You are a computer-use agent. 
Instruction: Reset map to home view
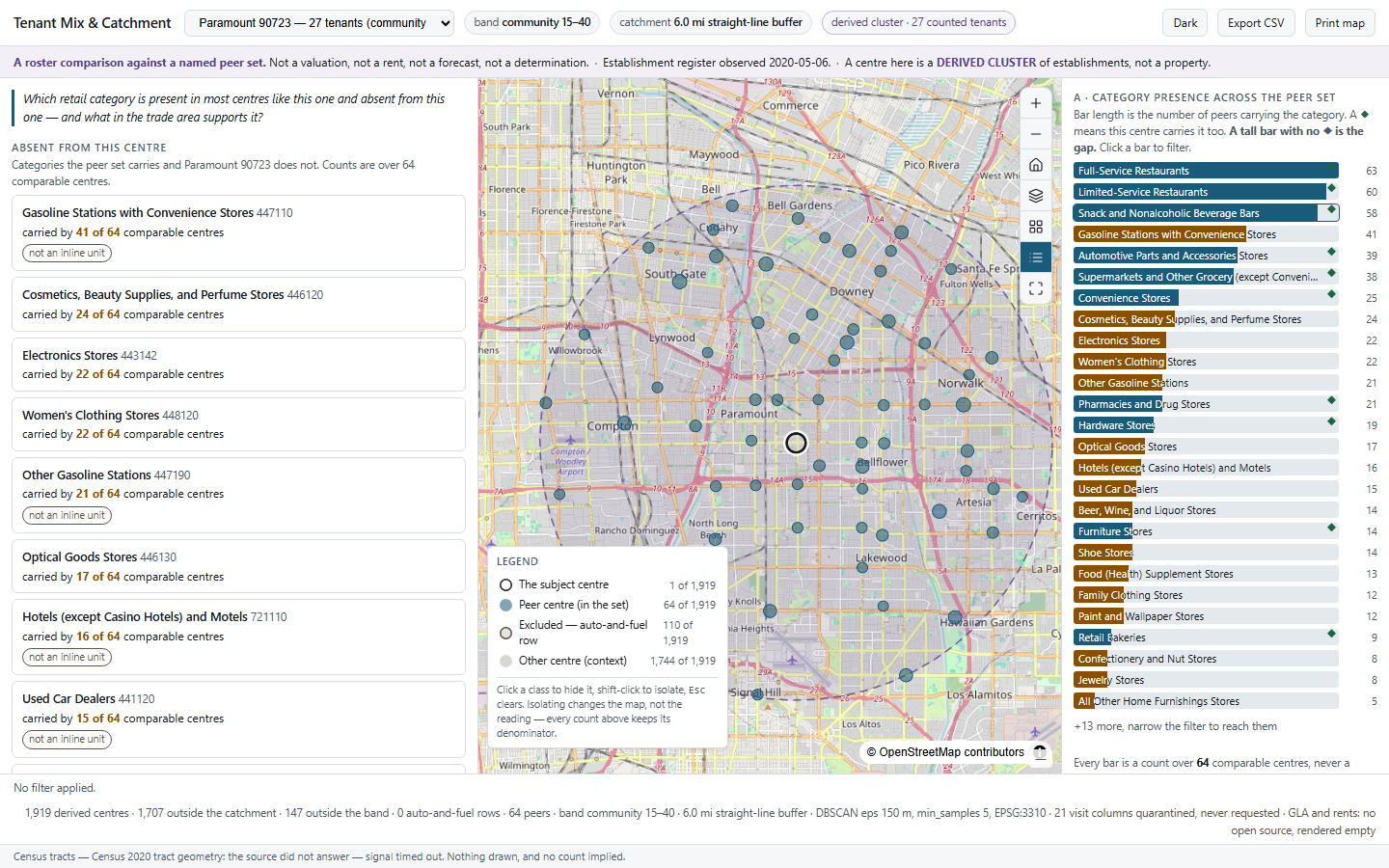coord(1035,165)
